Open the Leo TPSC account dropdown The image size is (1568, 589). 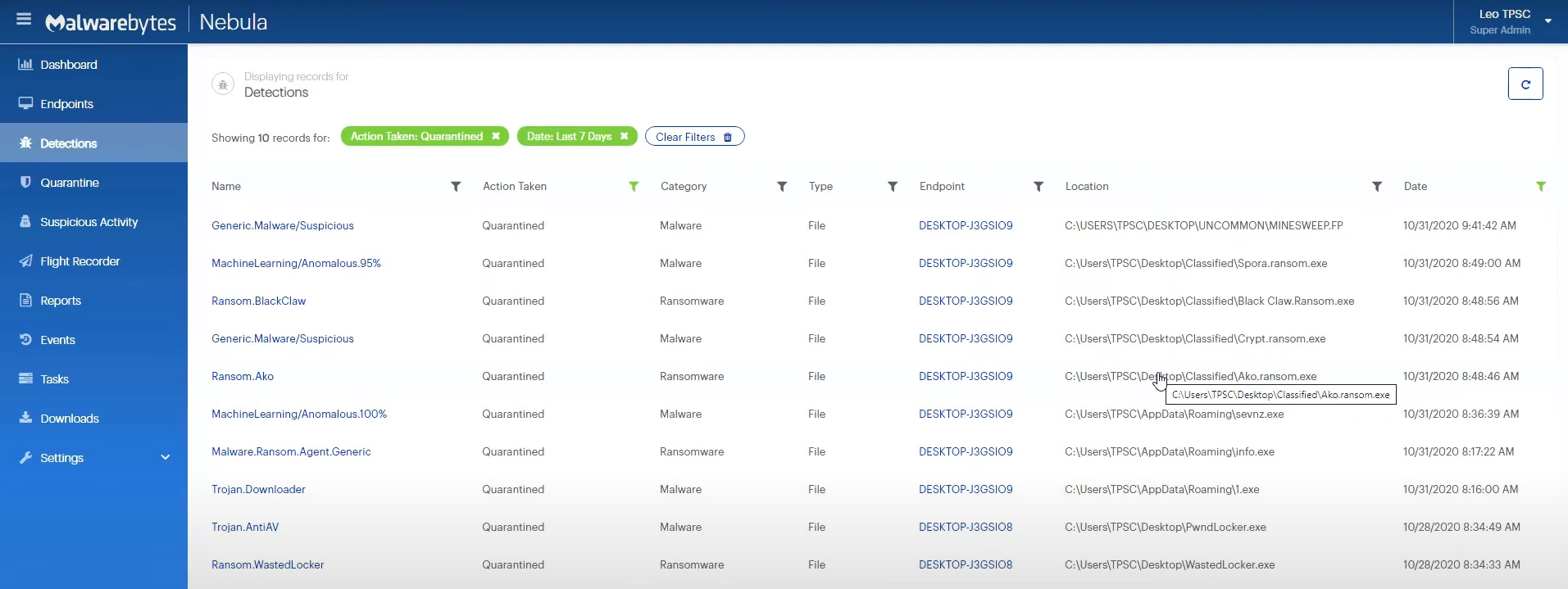tap(1548, 21)
